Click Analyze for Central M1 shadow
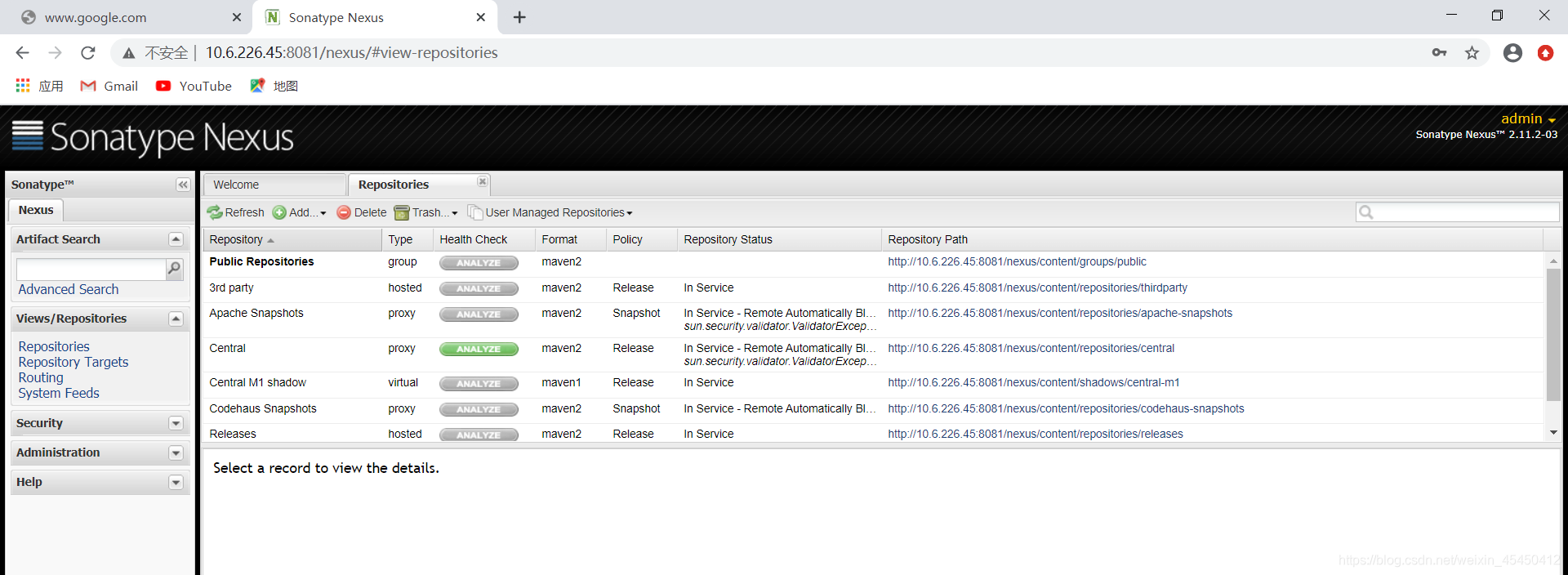This screenshot has height=575, width=1568. (479, 384)
